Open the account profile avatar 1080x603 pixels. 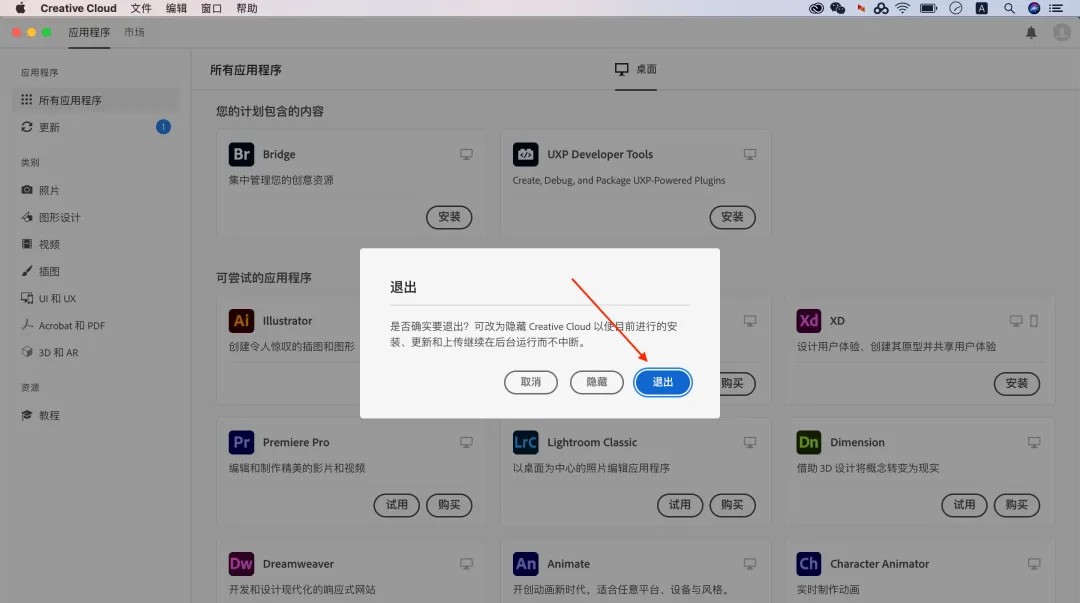tap(1062, 32)
